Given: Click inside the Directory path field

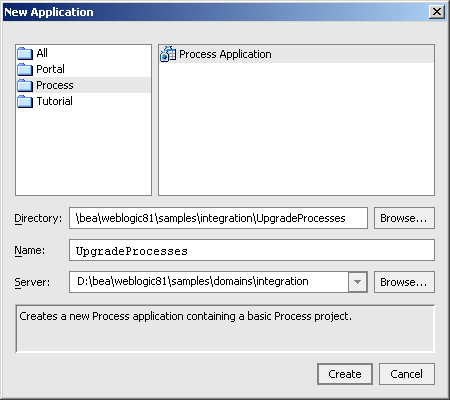Looking at the screenshot, I should click(218, 218).
